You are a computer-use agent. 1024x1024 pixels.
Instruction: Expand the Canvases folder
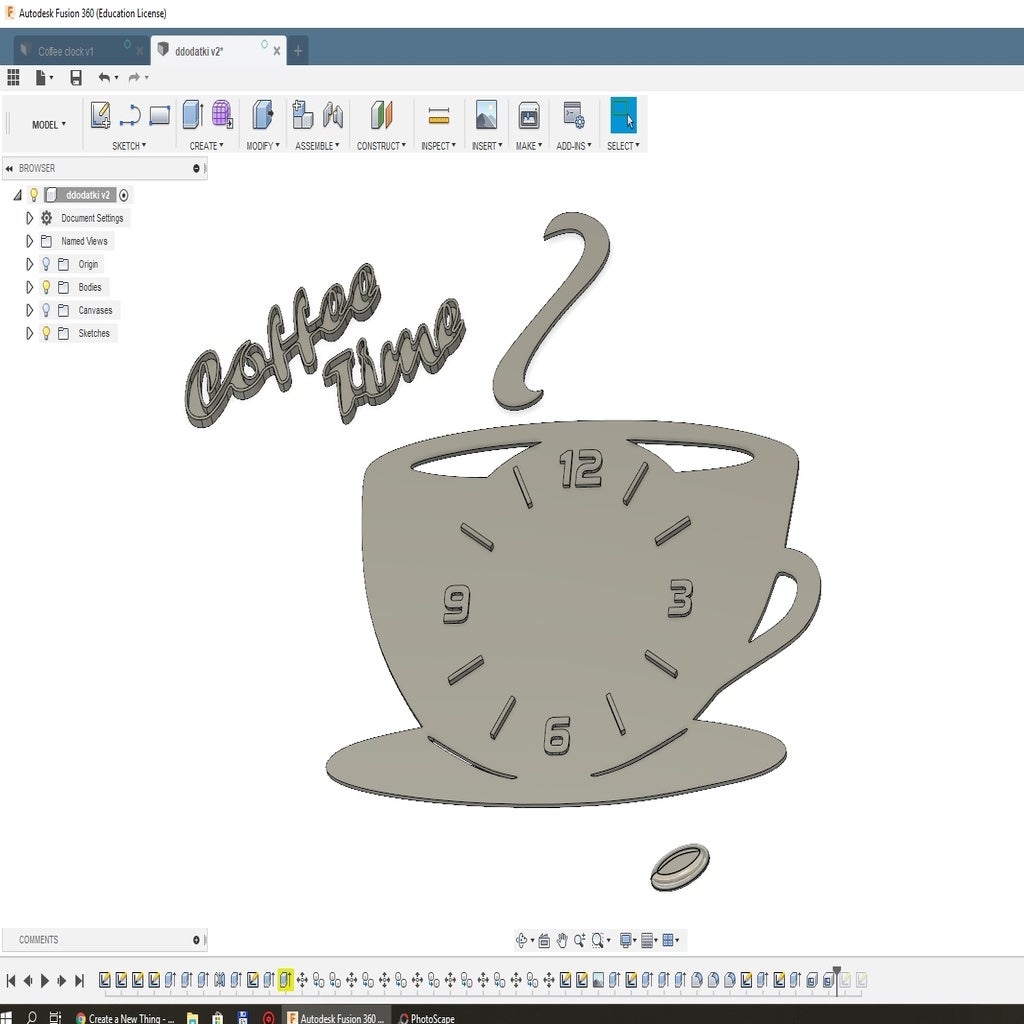point(29,310)
